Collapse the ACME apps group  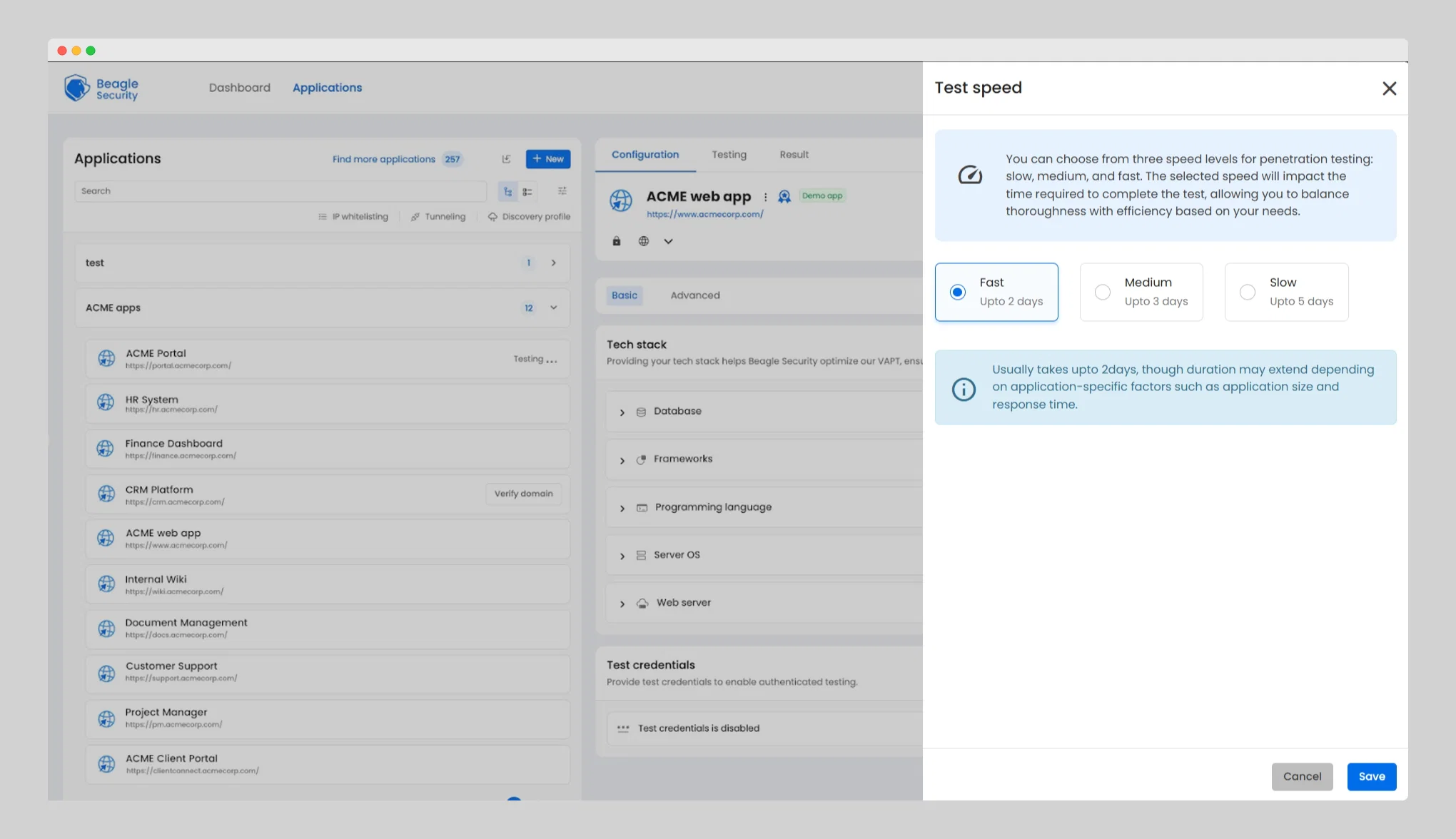pyautogui.click(x=553, y=307)
